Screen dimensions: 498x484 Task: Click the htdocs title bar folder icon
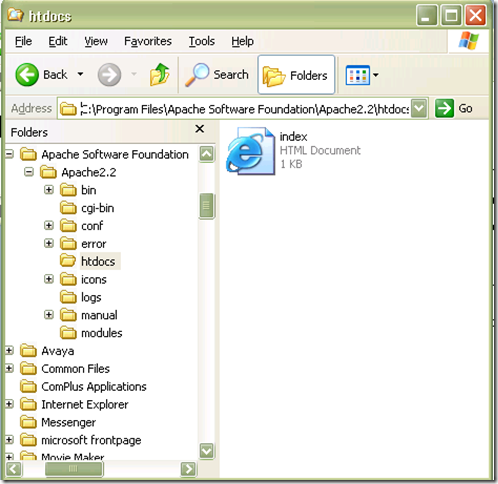tap(15, 15)
